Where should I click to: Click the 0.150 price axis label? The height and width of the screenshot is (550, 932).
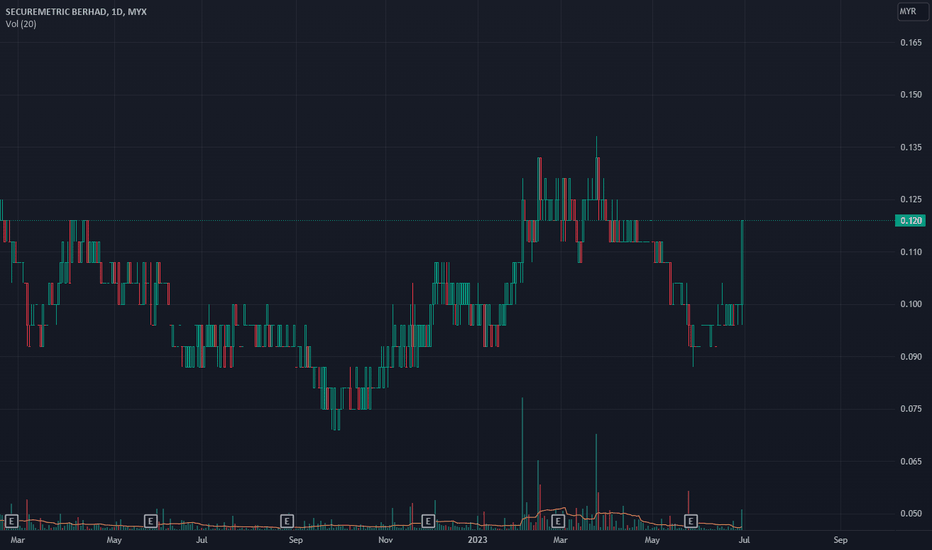pos(911,95)
